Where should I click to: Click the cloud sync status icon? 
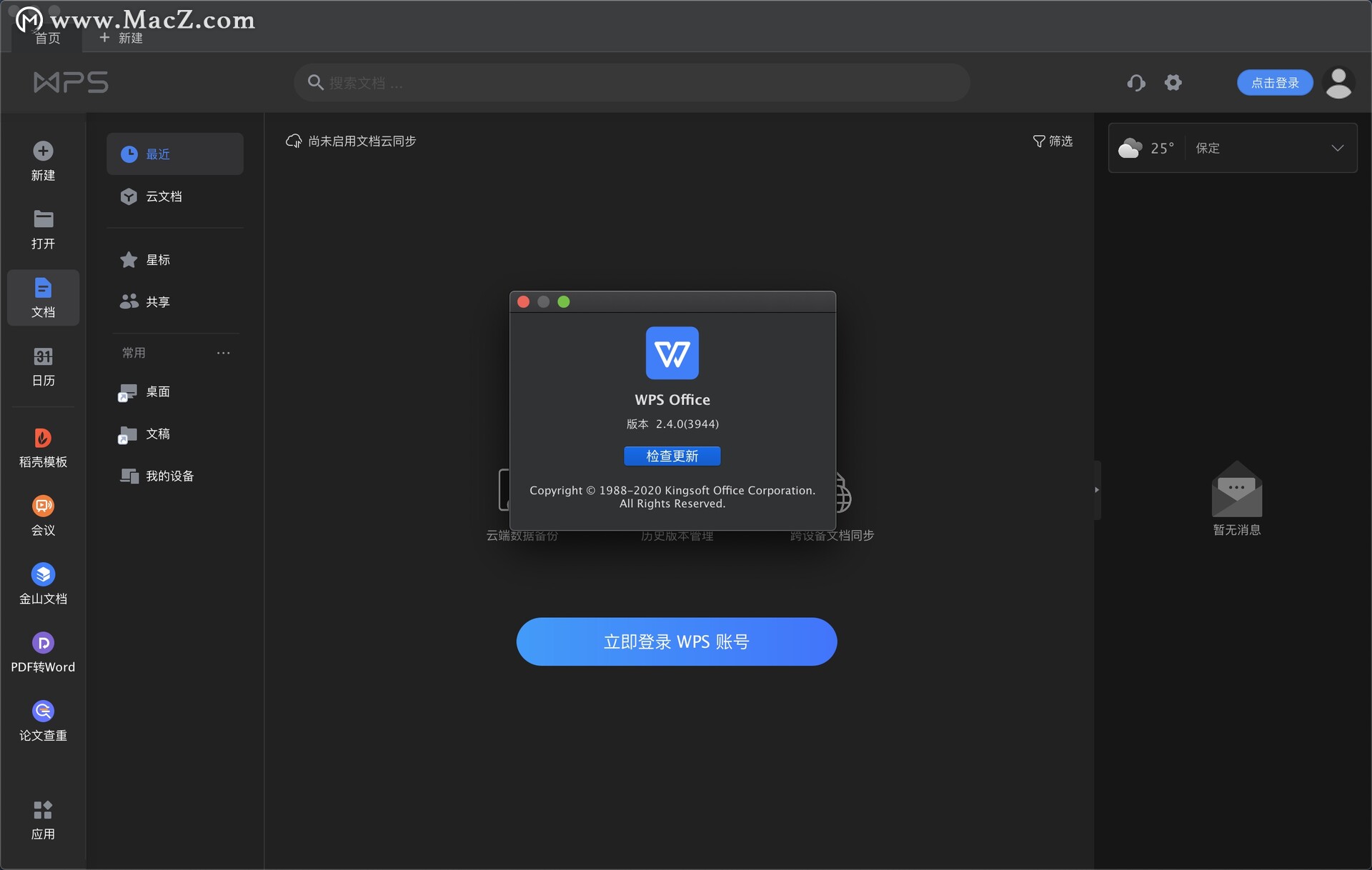(293, 141)
